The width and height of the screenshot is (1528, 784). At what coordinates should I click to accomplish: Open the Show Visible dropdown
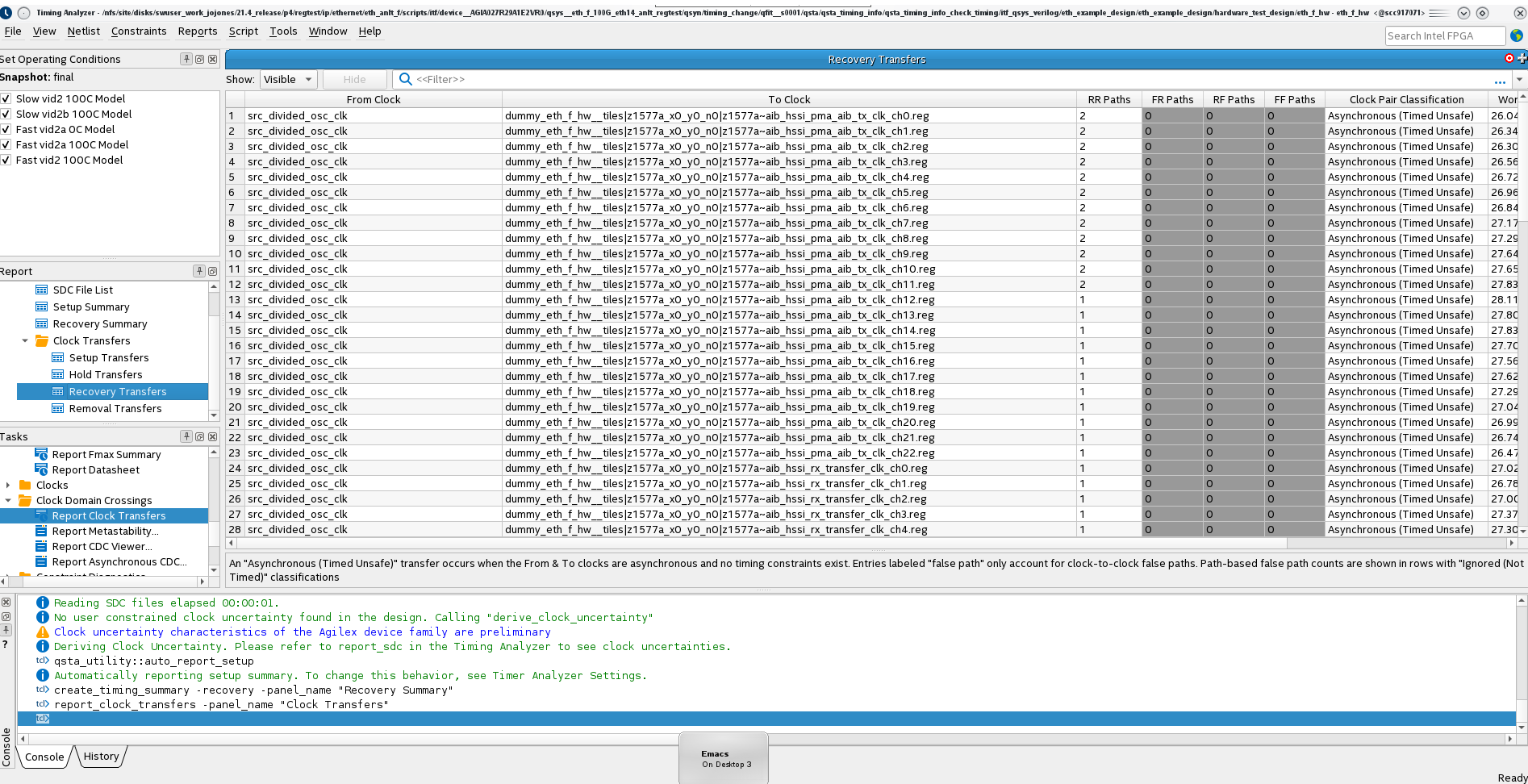(x=288, y=79)
